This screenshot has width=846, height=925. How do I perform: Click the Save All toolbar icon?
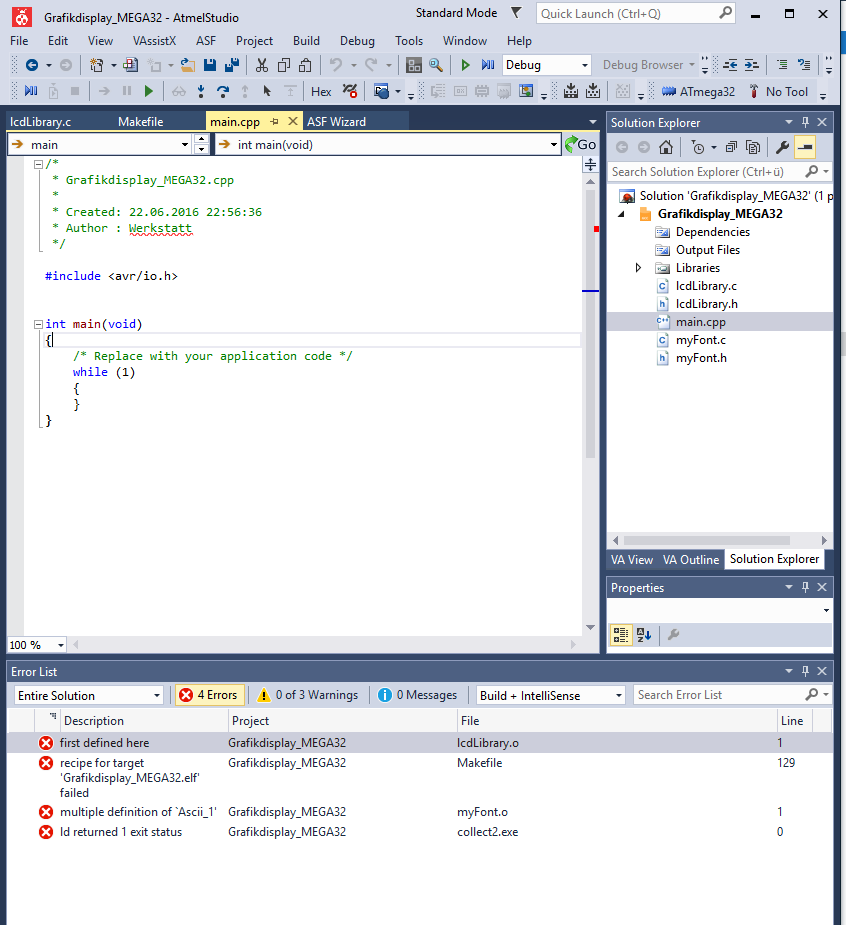232,65
